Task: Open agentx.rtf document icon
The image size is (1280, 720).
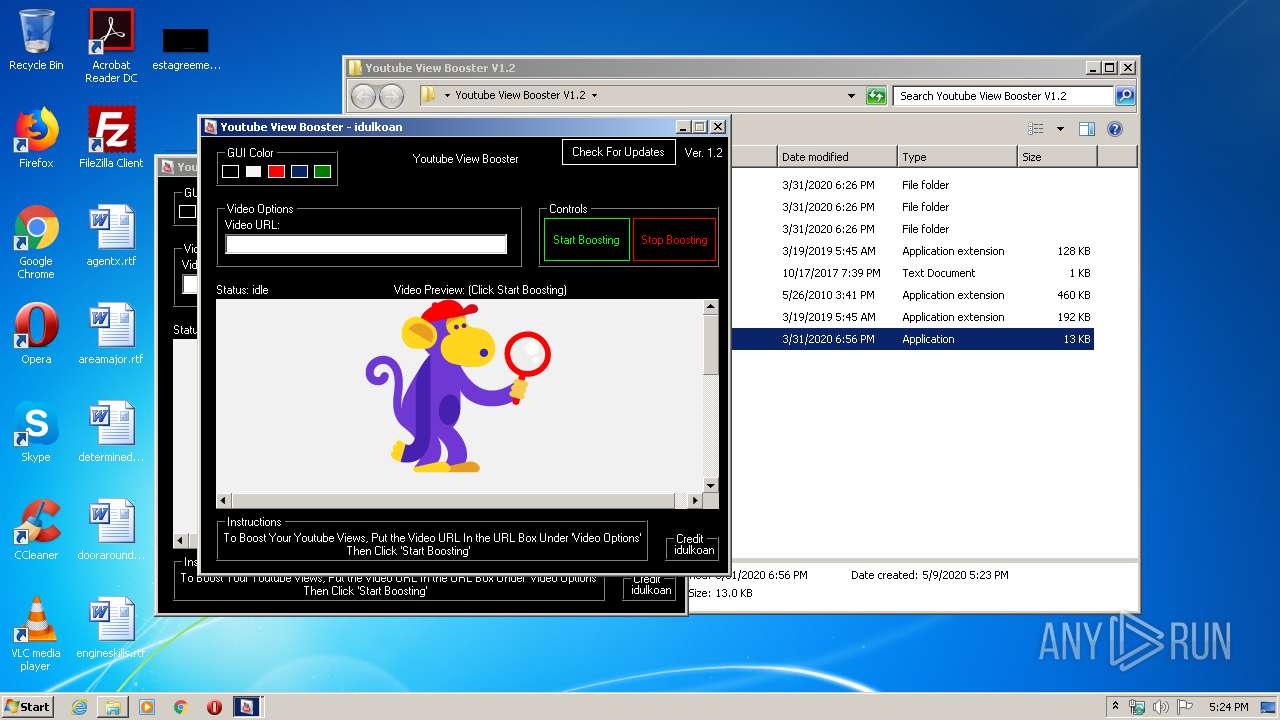Action: click(111, 236)
